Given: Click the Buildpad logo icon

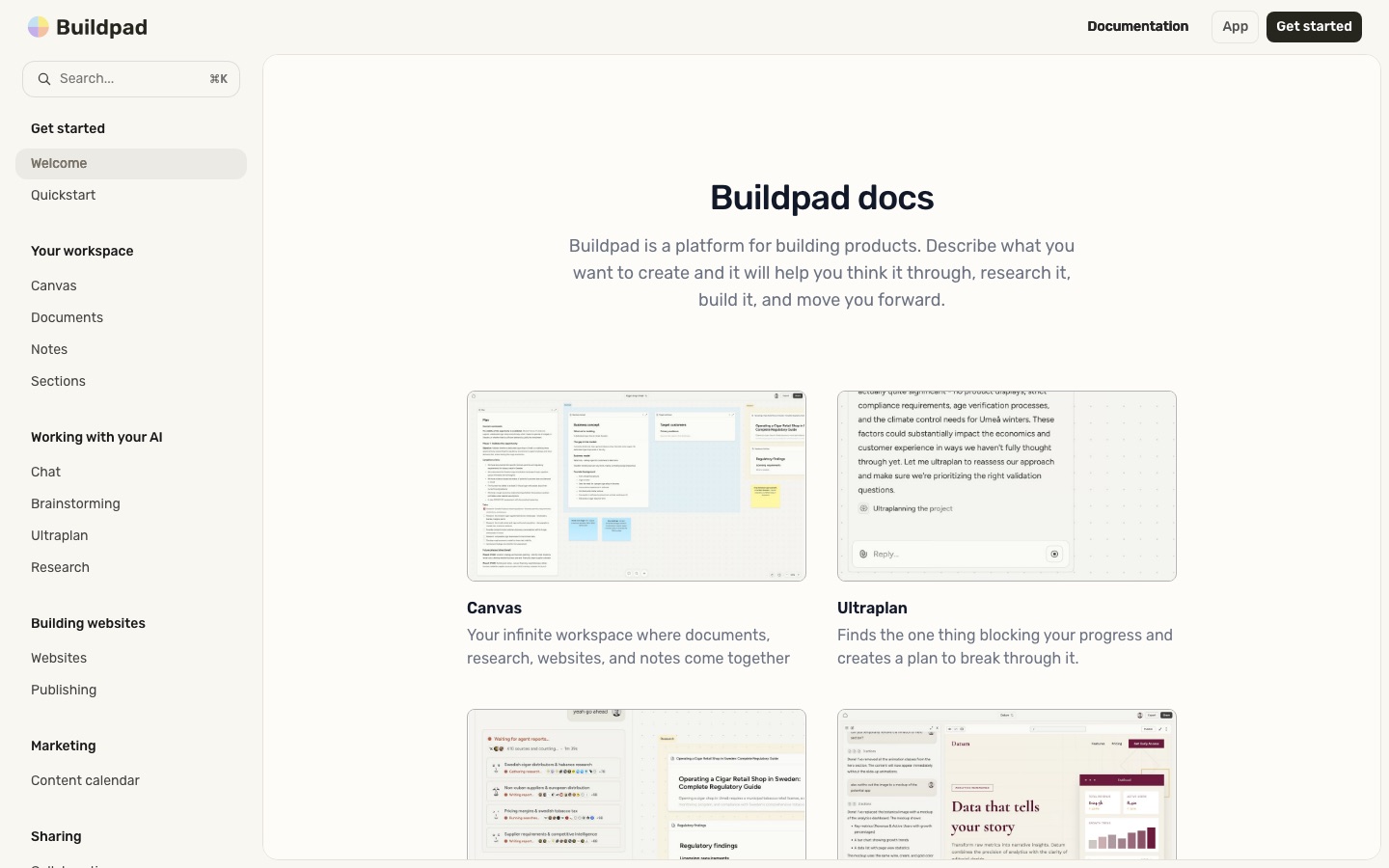Looking at the screenshot, I should pos(39,27).
